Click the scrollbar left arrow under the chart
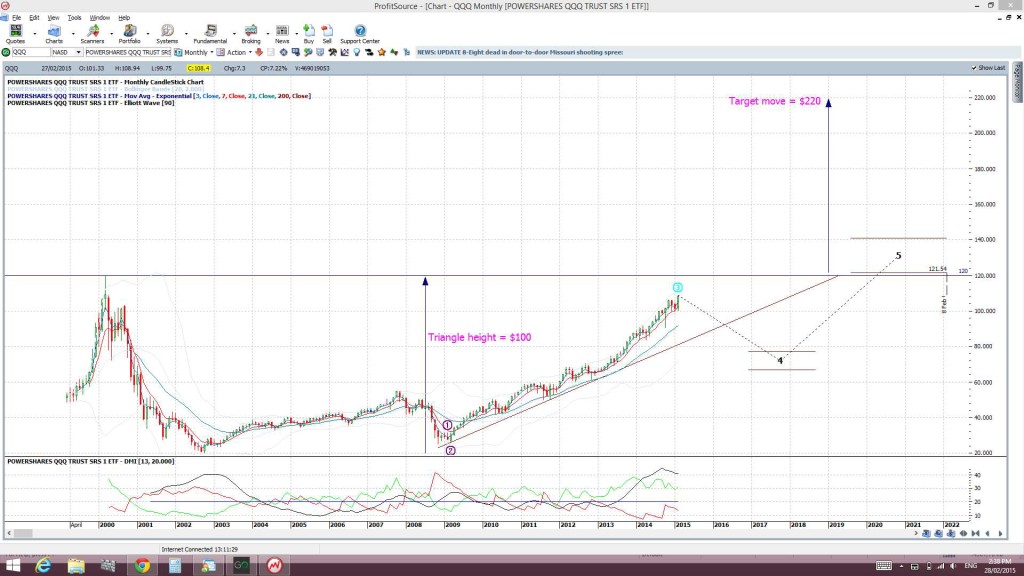The image size is (1024, 576). pos(8,534)
